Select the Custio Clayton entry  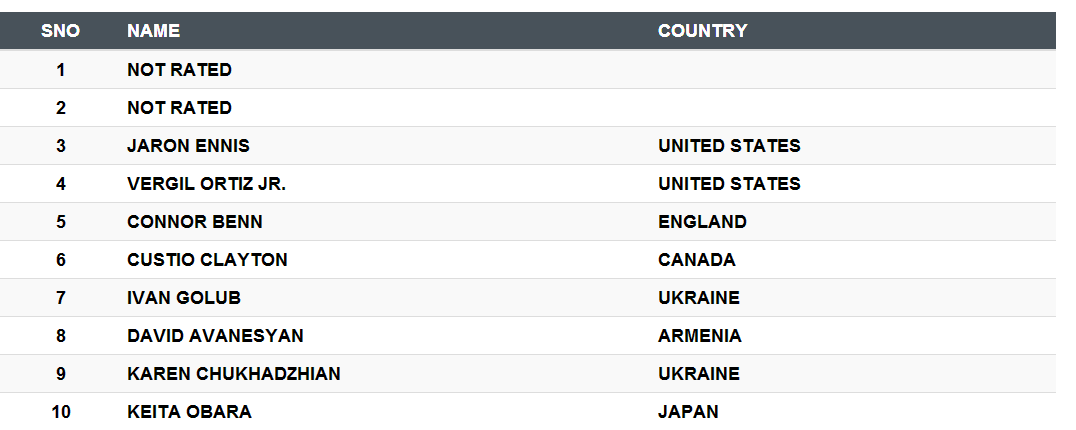click(207, 260)
